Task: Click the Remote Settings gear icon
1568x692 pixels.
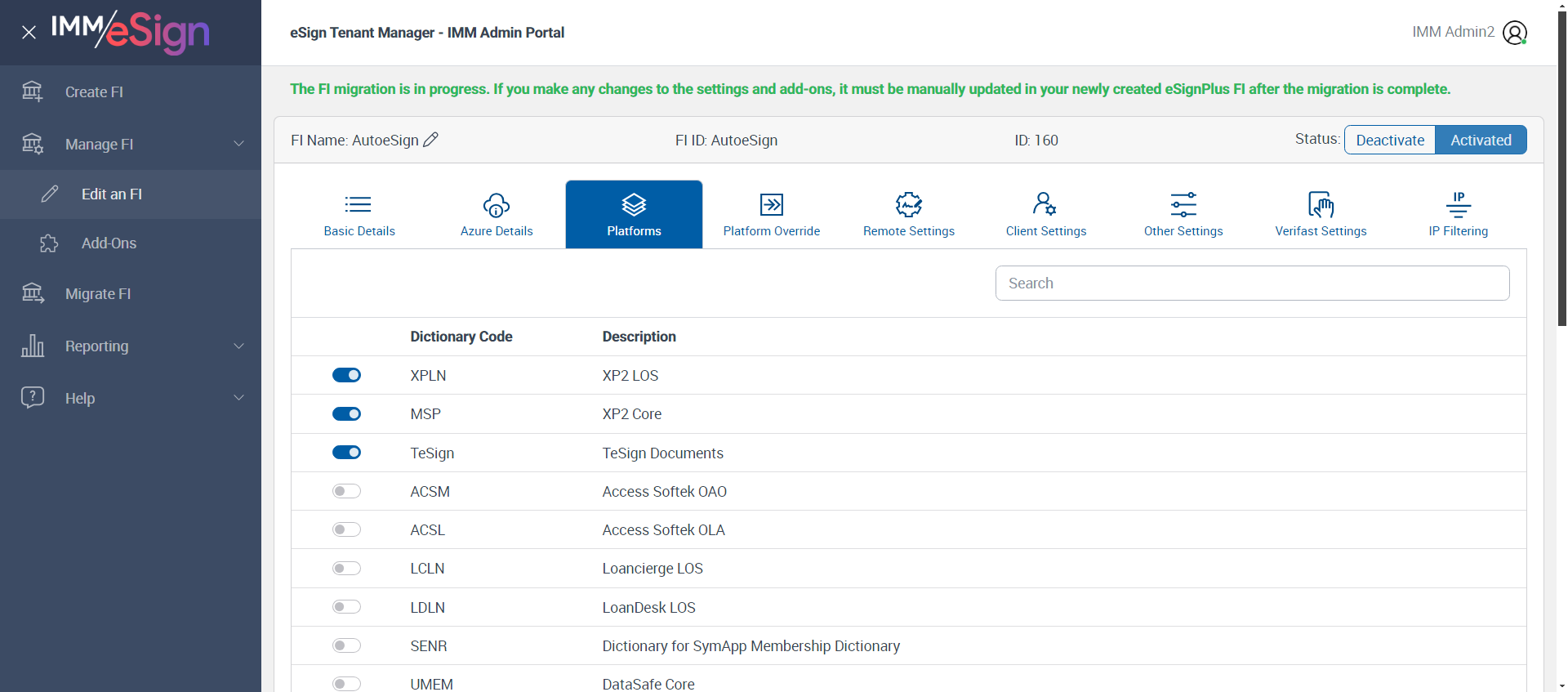Action: (x=909, y=204)
